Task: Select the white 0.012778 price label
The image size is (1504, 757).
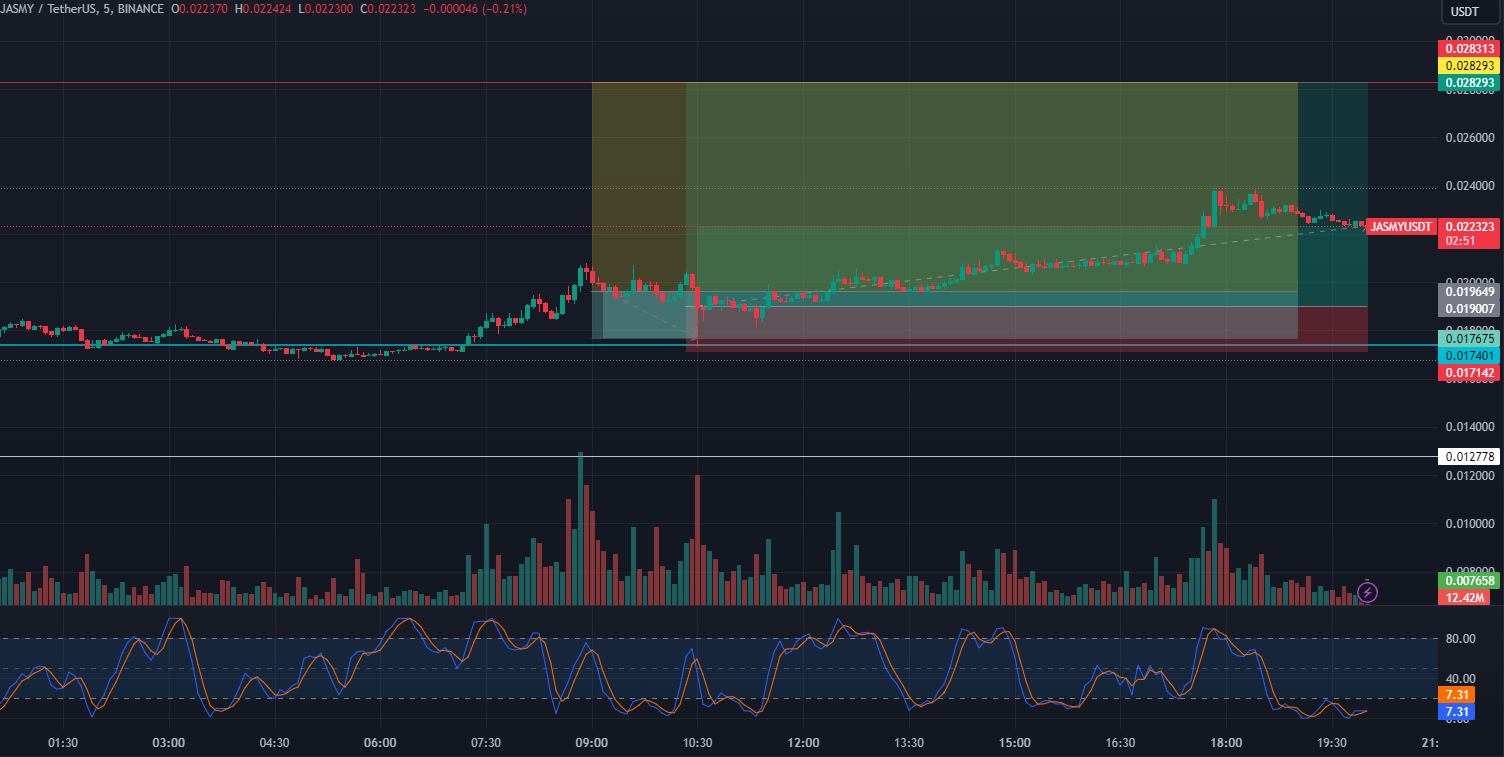Action: tap(1468, 457)
